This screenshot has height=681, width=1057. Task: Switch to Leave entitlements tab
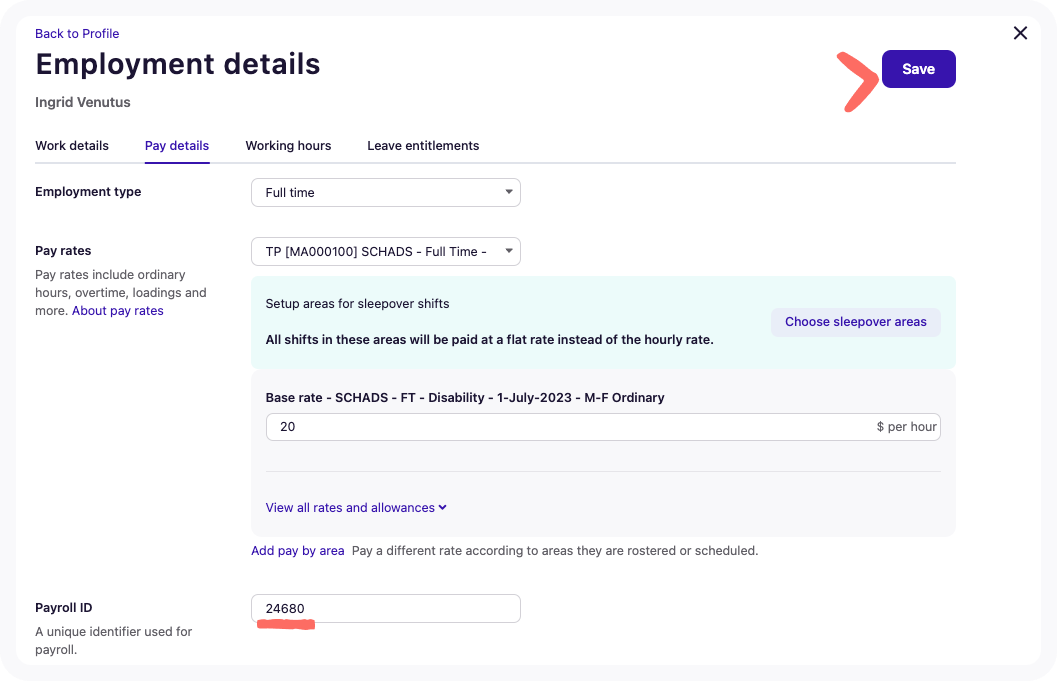pyautogui.click(x=423, y=146)
